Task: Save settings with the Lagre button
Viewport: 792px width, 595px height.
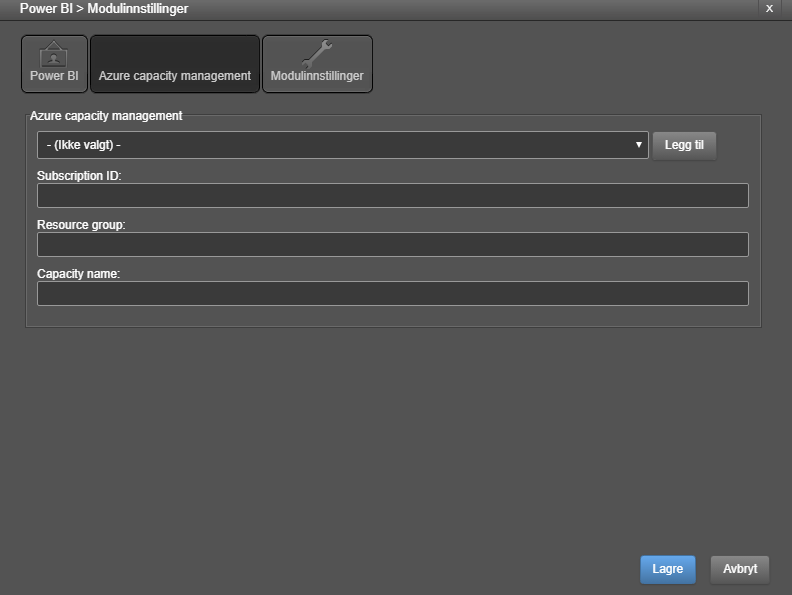Action: point(667,569)
